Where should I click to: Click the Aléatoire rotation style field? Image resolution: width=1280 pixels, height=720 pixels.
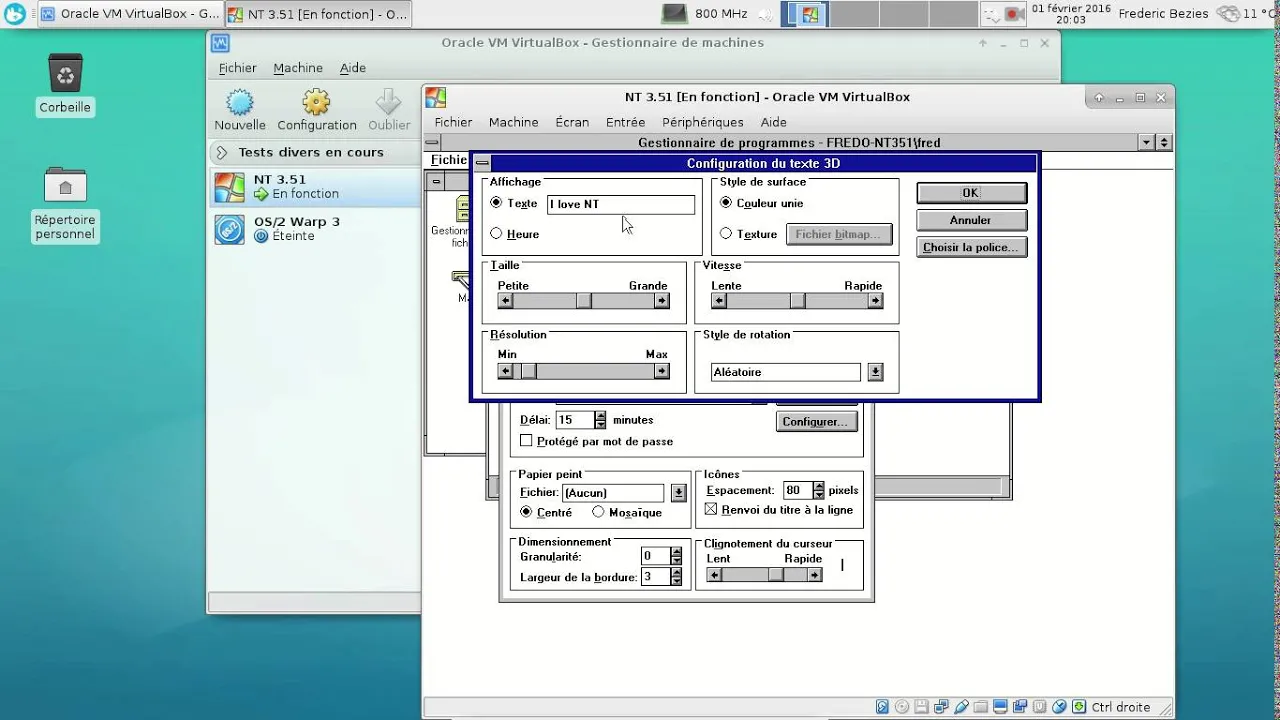786,372
